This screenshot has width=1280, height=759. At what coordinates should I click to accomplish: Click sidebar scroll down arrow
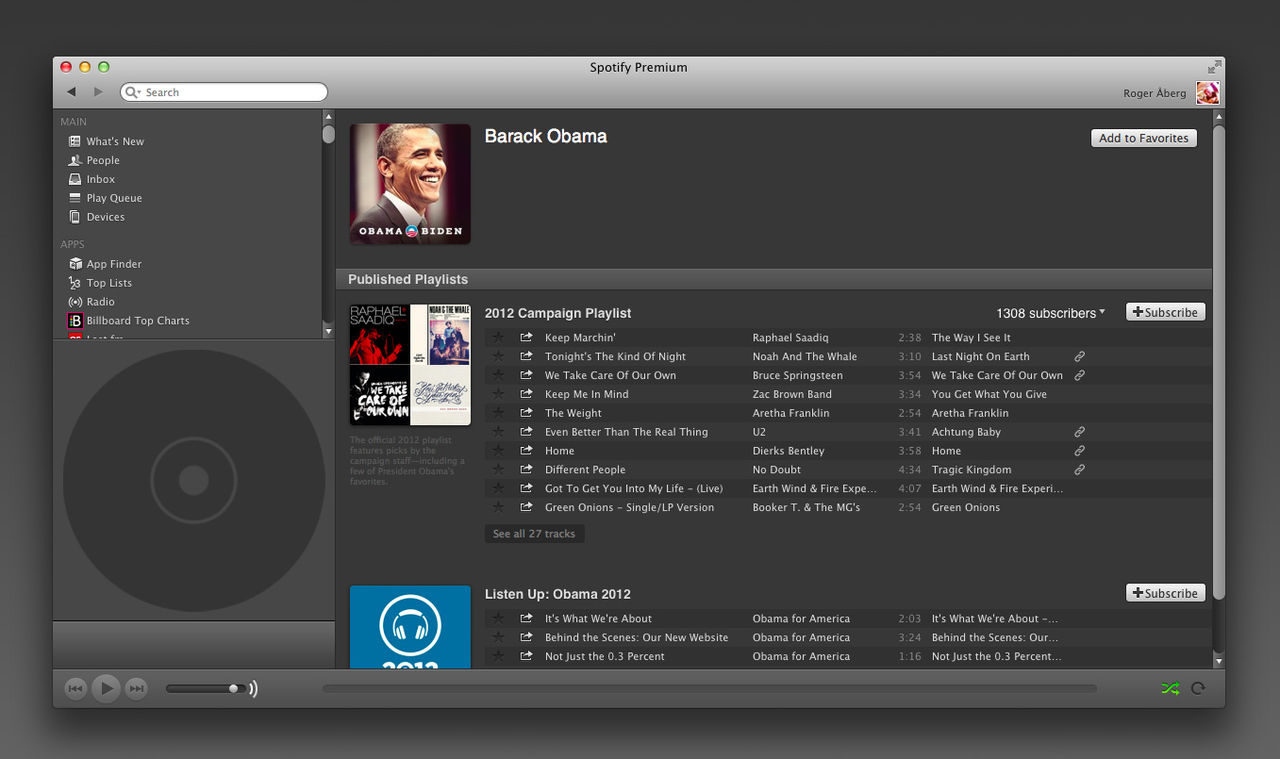click(x=328, y=330)
